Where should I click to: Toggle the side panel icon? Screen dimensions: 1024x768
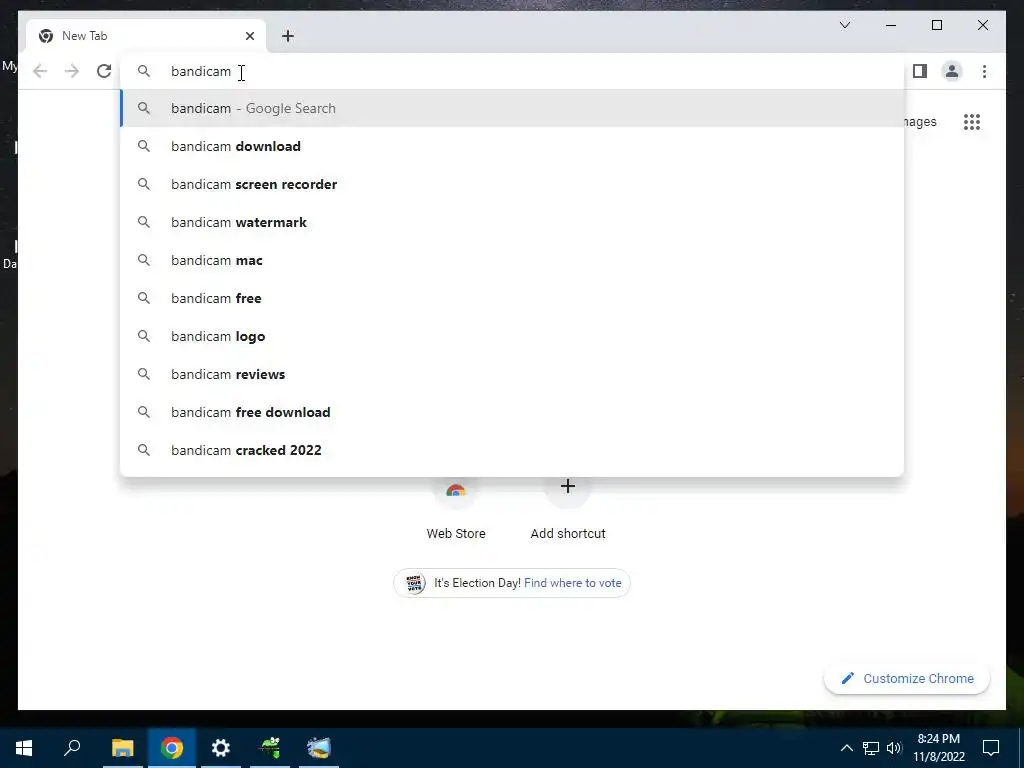pyautogui.click(x=920, y=71)
